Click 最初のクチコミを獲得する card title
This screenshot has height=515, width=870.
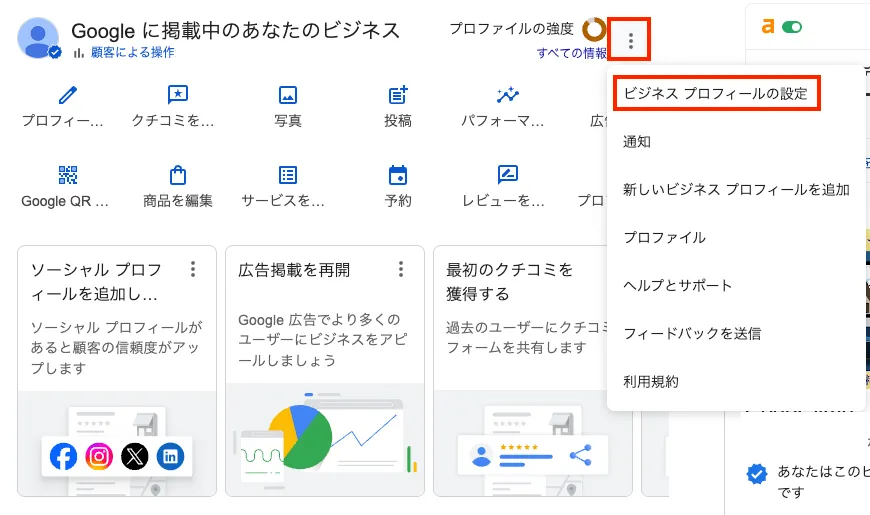pyautogui.click(x=509, y=281)
